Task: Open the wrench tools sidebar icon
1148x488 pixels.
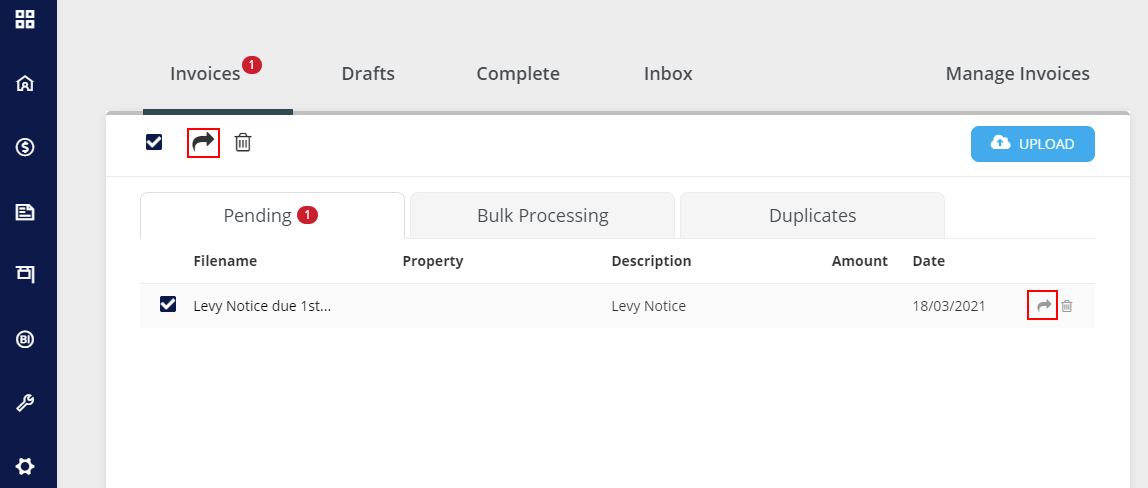Action: tap(25, 403)
